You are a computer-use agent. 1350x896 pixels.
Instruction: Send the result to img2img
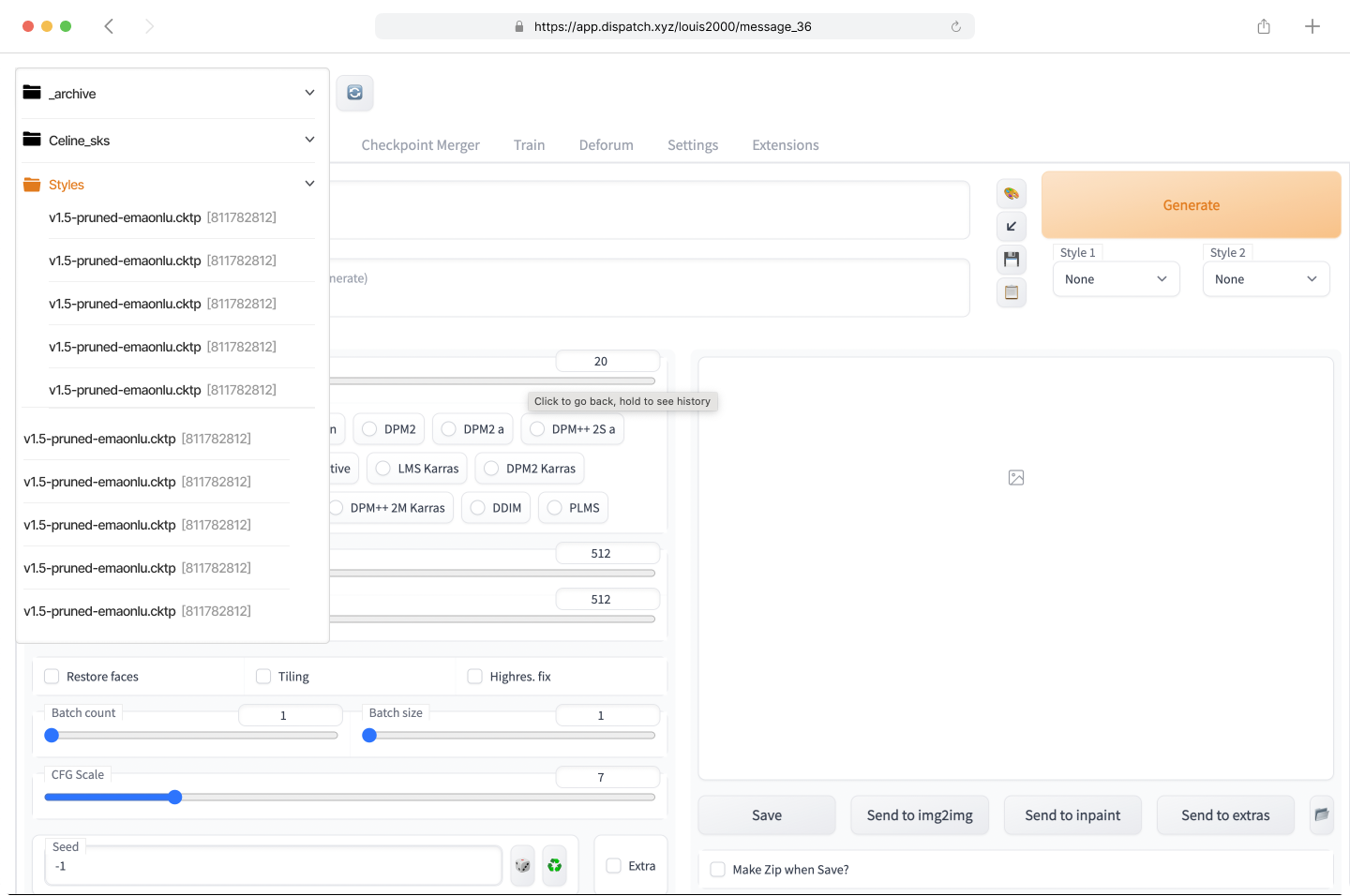tap(919, 815)
